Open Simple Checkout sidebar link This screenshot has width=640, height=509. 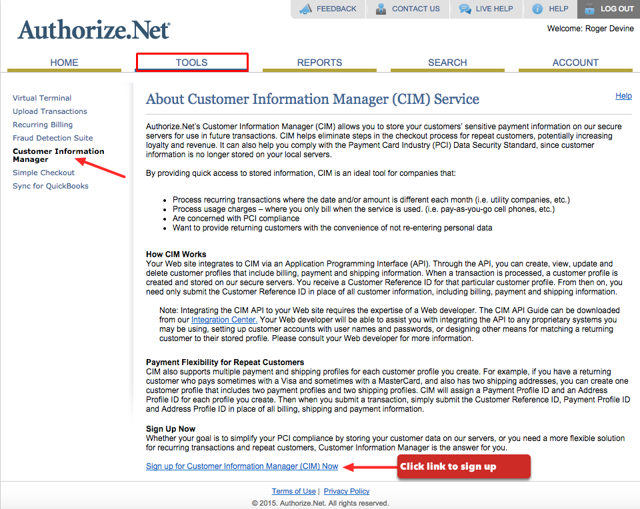point(43,173)
